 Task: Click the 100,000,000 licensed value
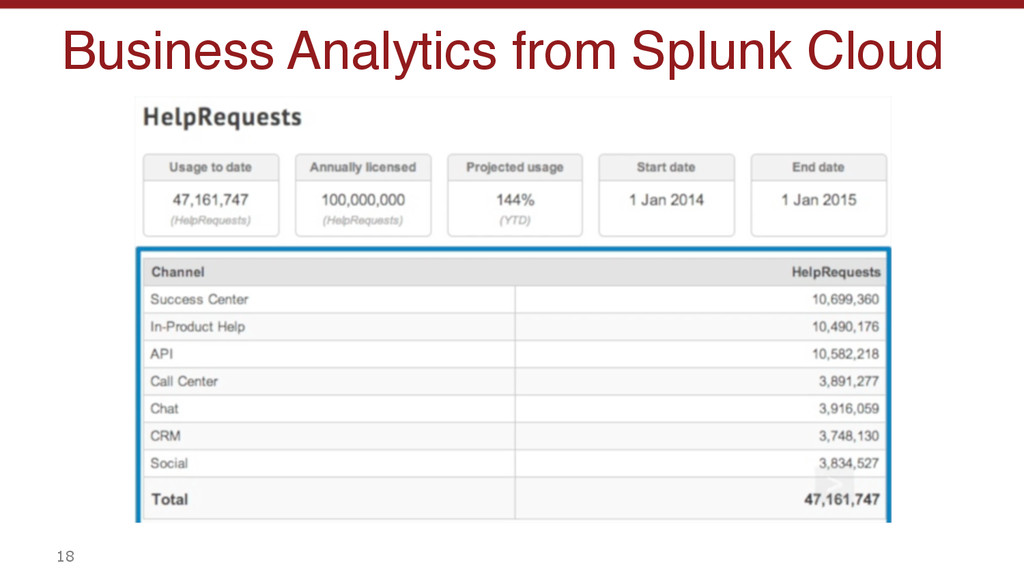(363, 200)
